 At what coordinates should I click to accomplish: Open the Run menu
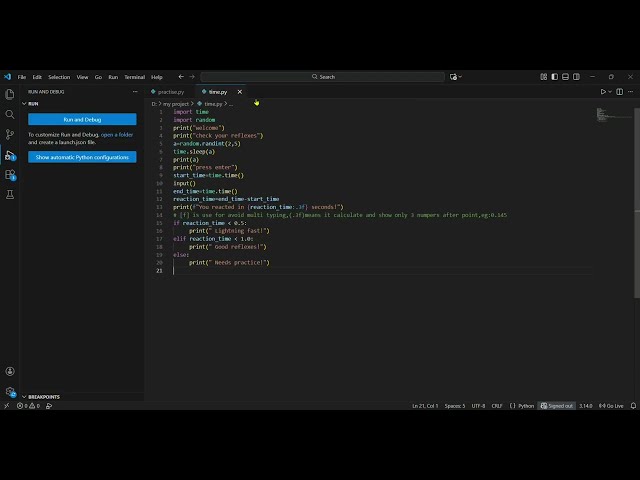113,77
